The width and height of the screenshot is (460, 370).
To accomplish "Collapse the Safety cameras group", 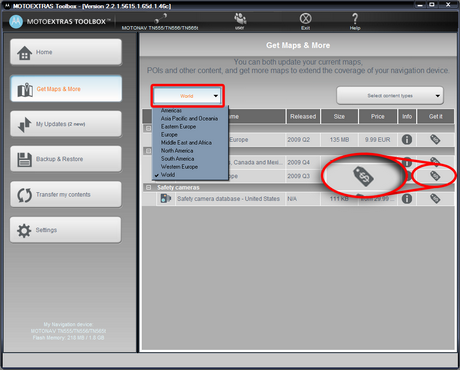I will tap(148, 188).
